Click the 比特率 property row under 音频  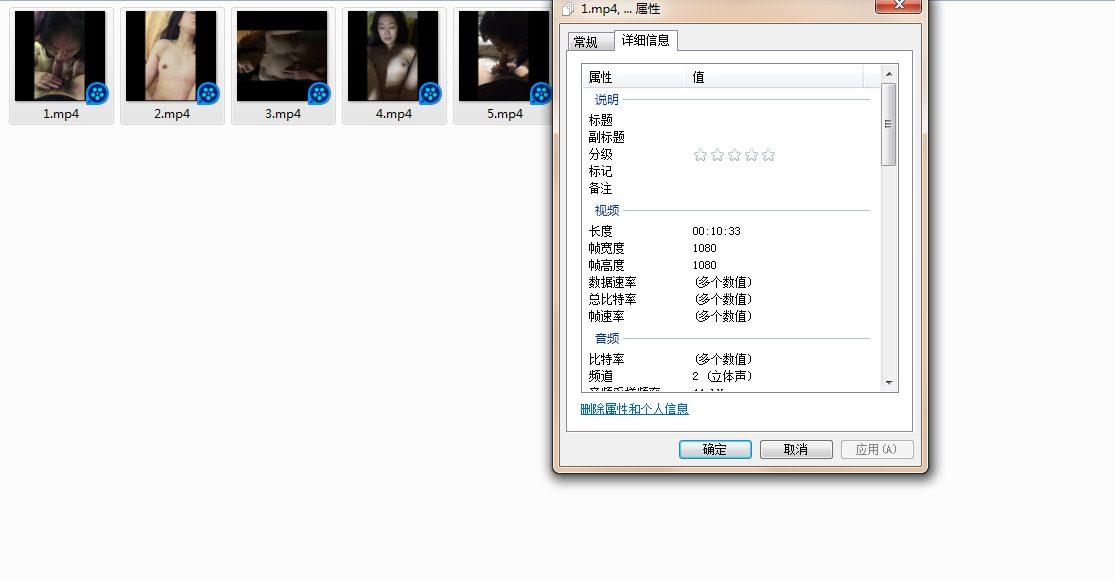click(727, 359)
